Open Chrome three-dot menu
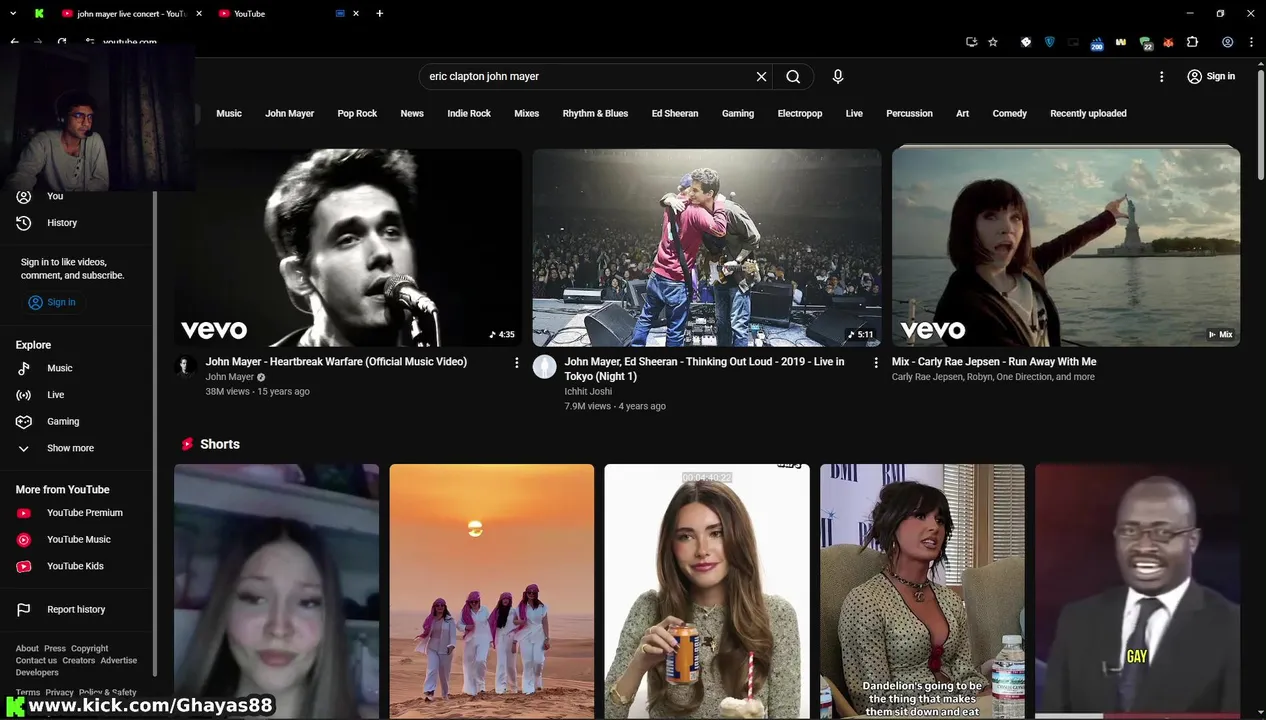Viewport: 1266px width, 720px height. click(x=1252, y=42)
